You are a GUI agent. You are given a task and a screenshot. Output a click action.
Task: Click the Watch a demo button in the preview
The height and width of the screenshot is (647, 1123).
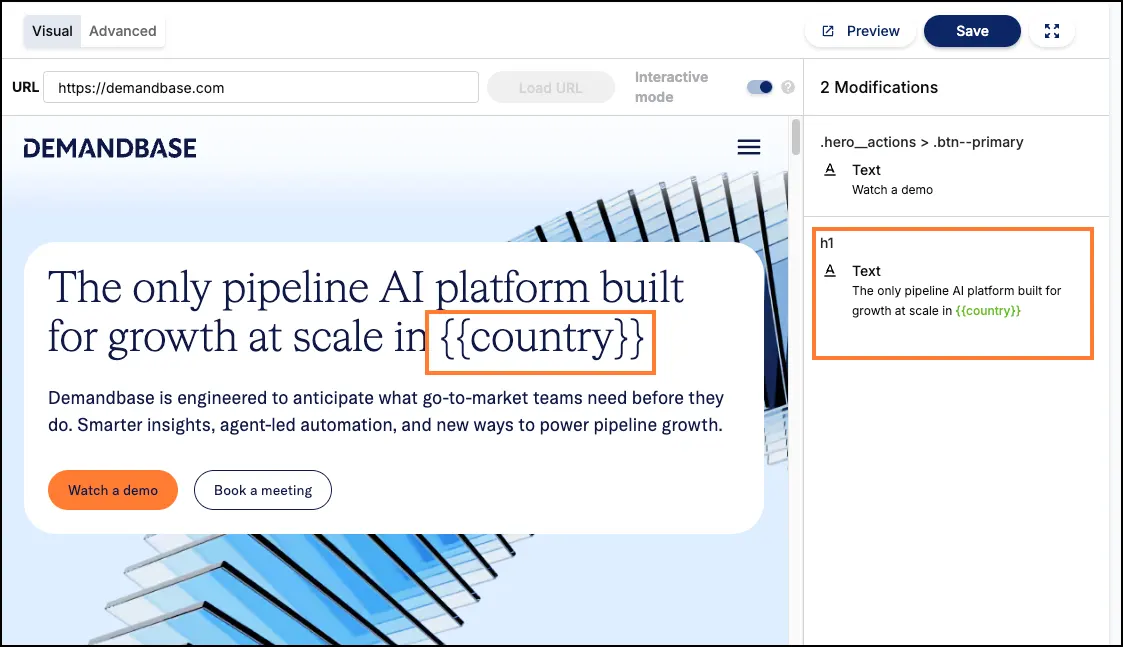[x=112, y=490]
